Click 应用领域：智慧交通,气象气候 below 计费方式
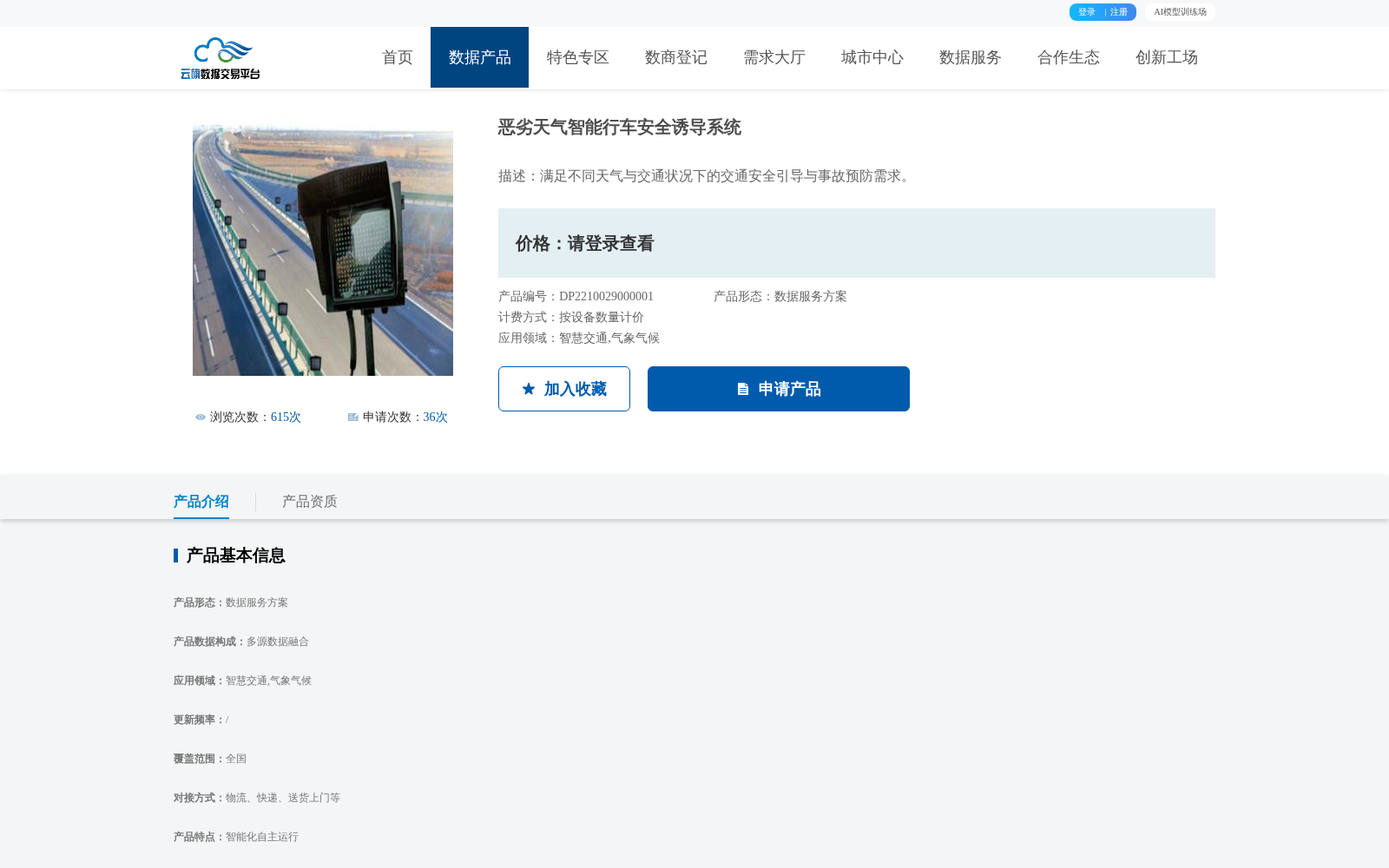The image size is (1389, 868). (x=579, y=339)
